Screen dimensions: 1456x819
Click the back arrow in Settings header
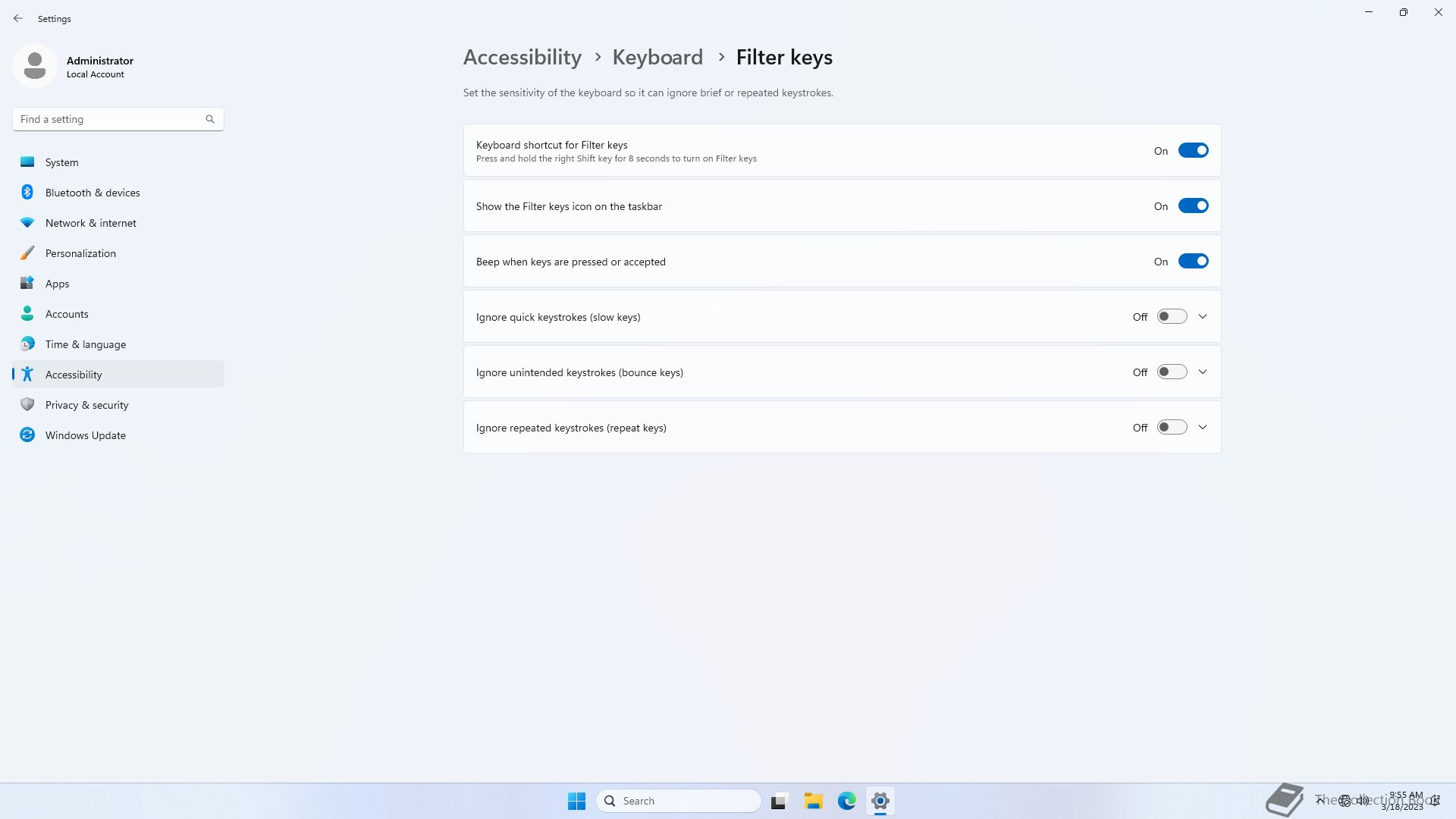click(x=18, y=18)
